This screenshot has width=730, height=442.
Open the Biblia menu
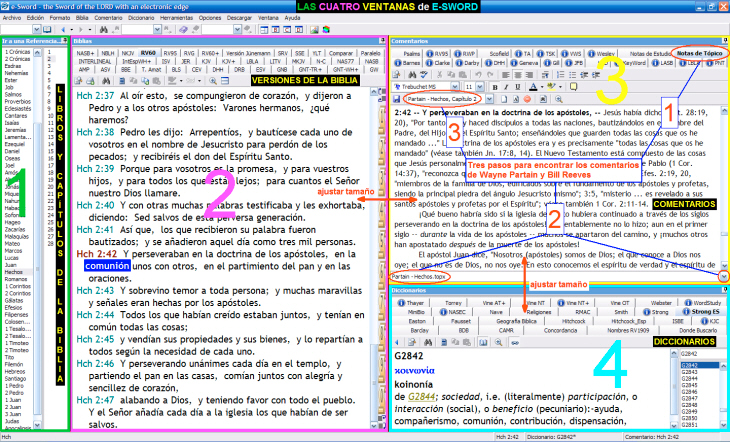[x=82, y=18]
